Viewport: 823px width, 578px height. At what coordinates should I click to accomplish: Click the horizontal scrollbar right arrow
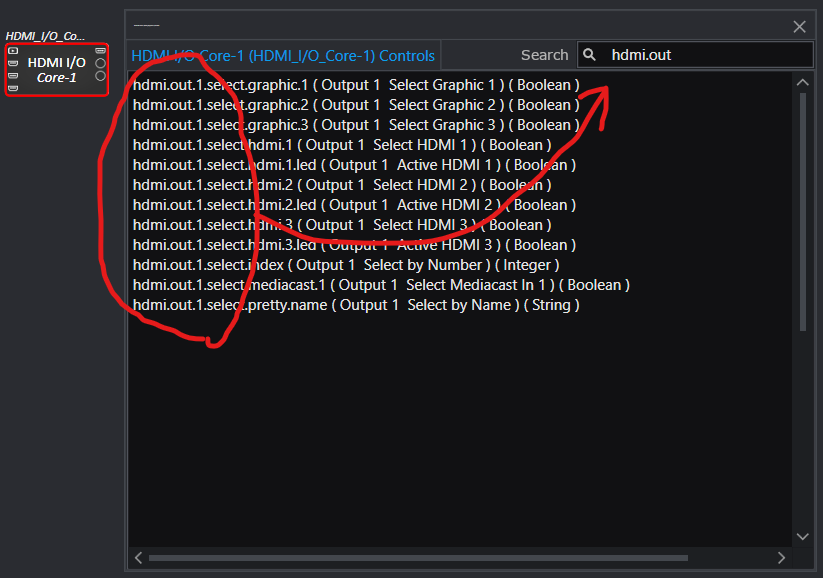782,557
